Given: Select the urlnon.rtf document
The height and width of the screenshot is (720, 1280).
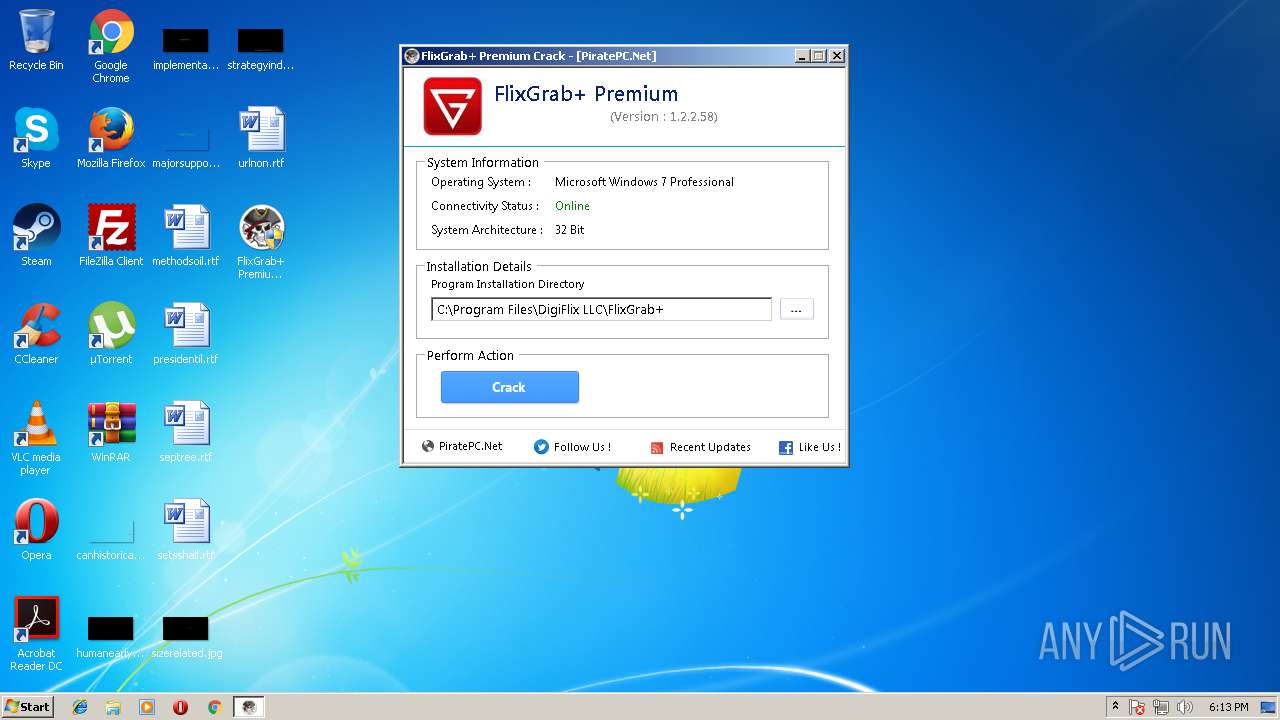Looking at the screenshot, I should click(x=261, y=138).
